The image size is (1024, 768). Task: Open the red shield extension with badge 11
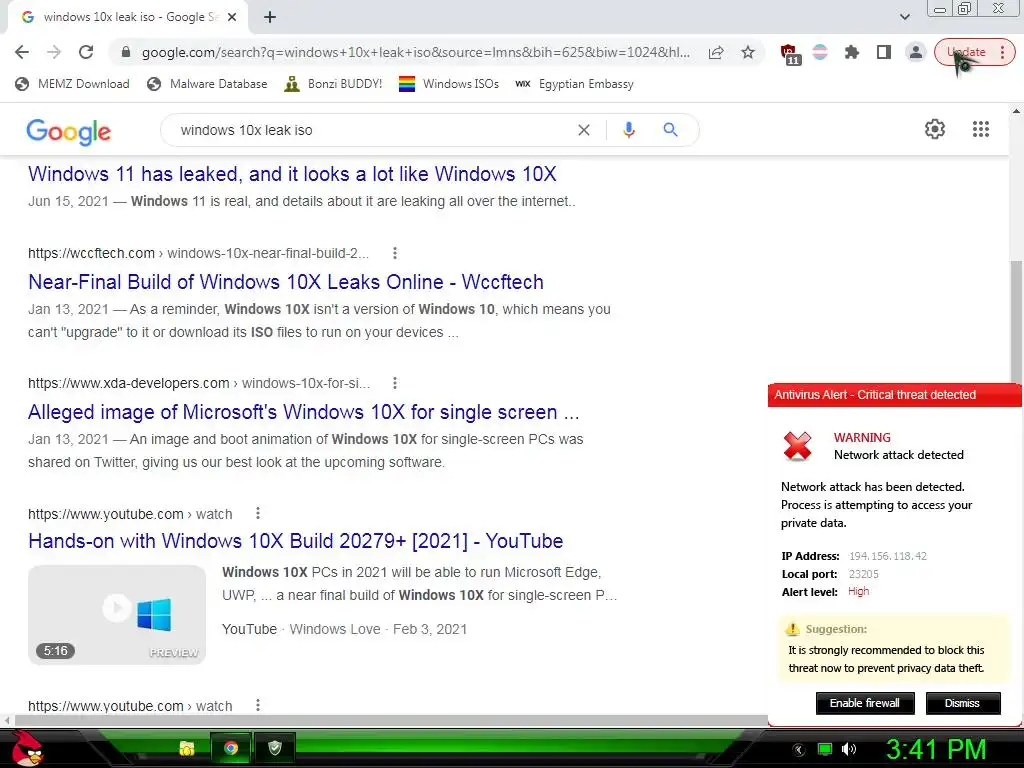pyautogui.click(x=790, y=54)
